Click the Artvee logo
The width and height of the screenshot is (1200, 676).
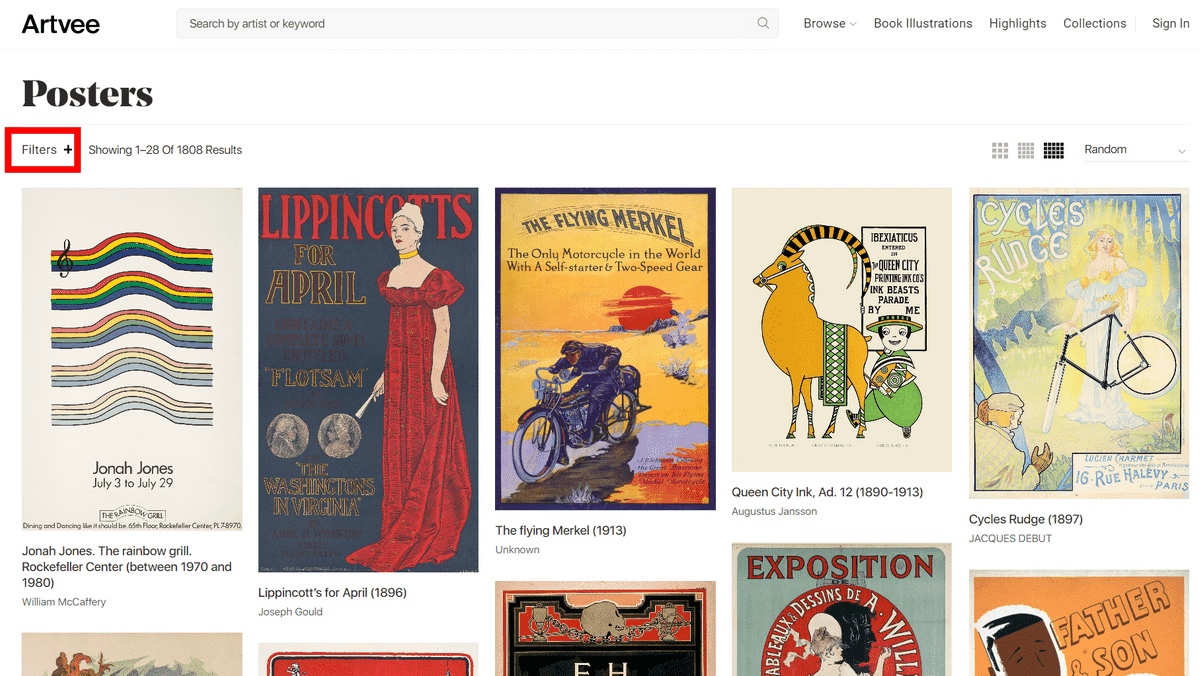61,24
